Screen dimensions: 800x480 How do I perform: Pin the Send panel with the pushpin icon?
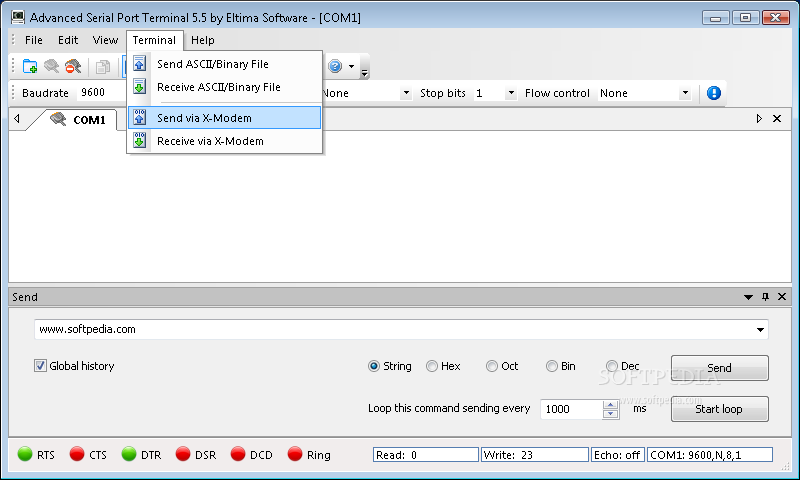tap(765, 297)
